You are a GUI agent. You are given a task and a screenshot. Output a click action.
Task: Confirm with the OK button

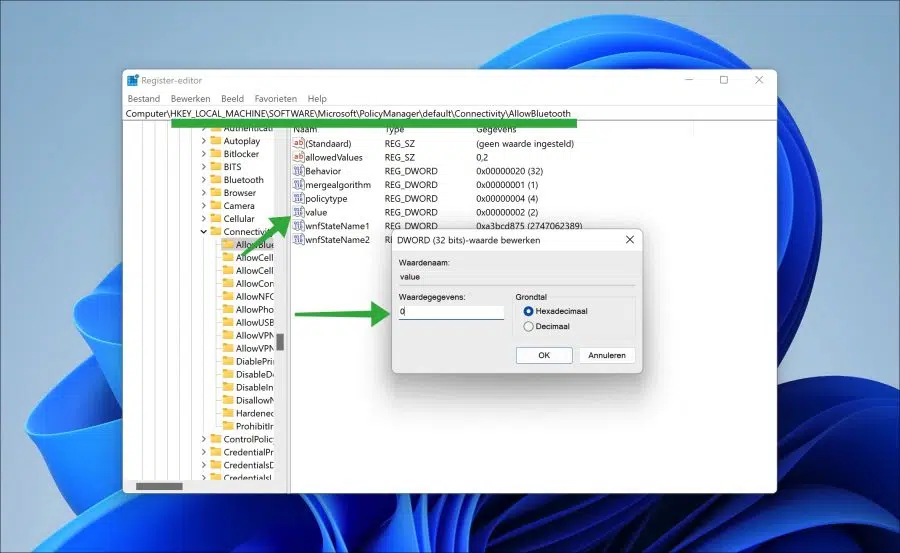tap(544, 355)
